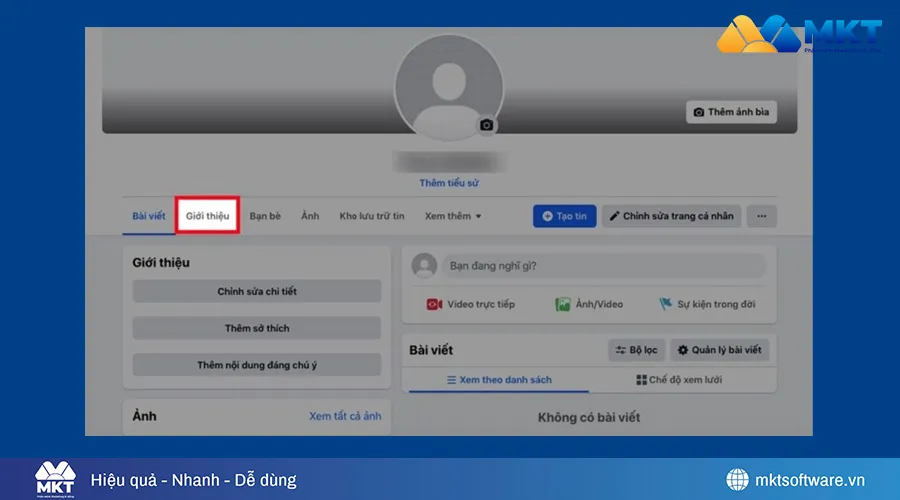Open the Bạn bè tab

pyautogui.click(x=265, y=216)
